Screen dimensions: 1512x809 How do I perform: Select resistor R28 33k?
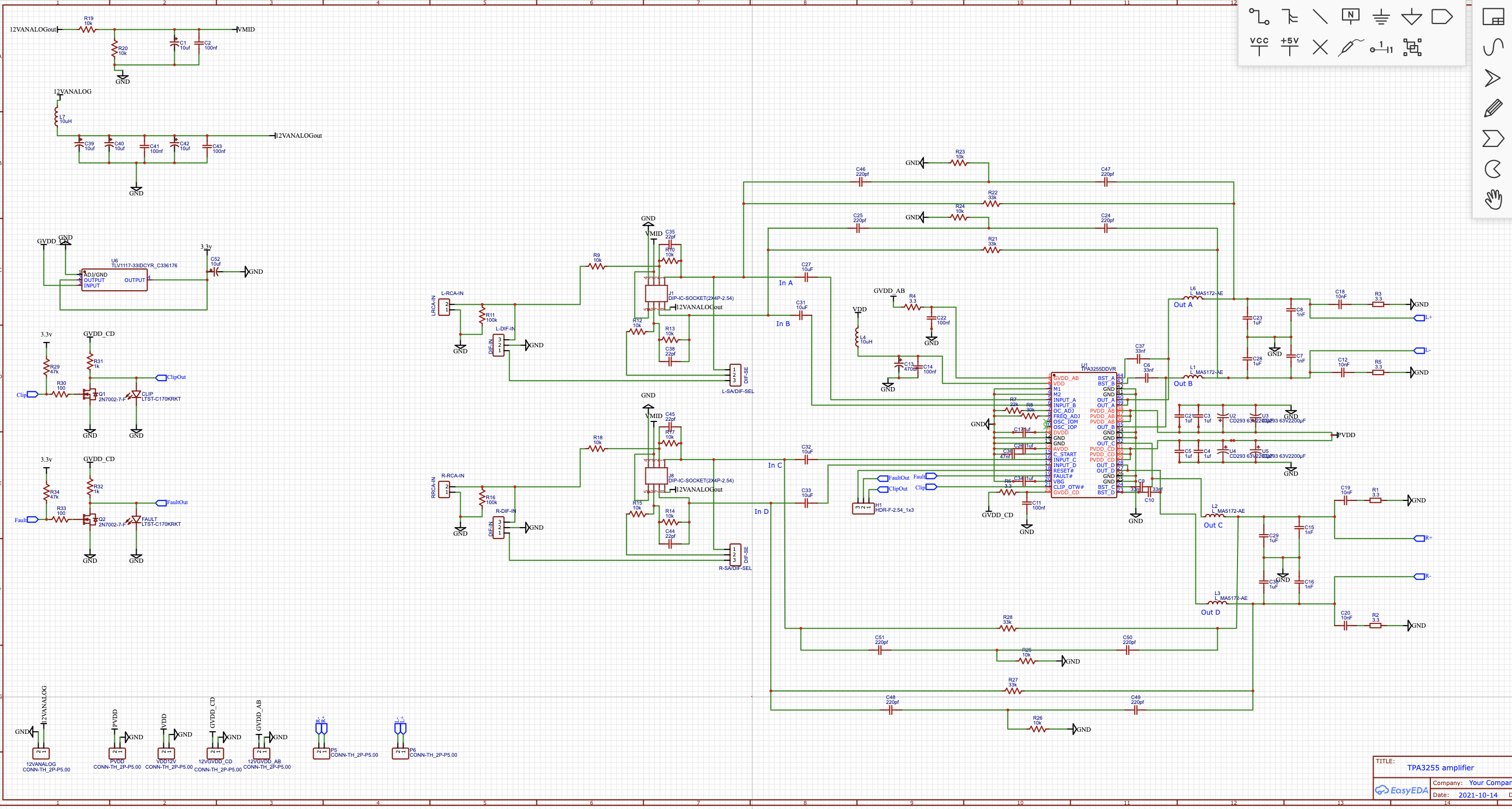point(1007,628)
